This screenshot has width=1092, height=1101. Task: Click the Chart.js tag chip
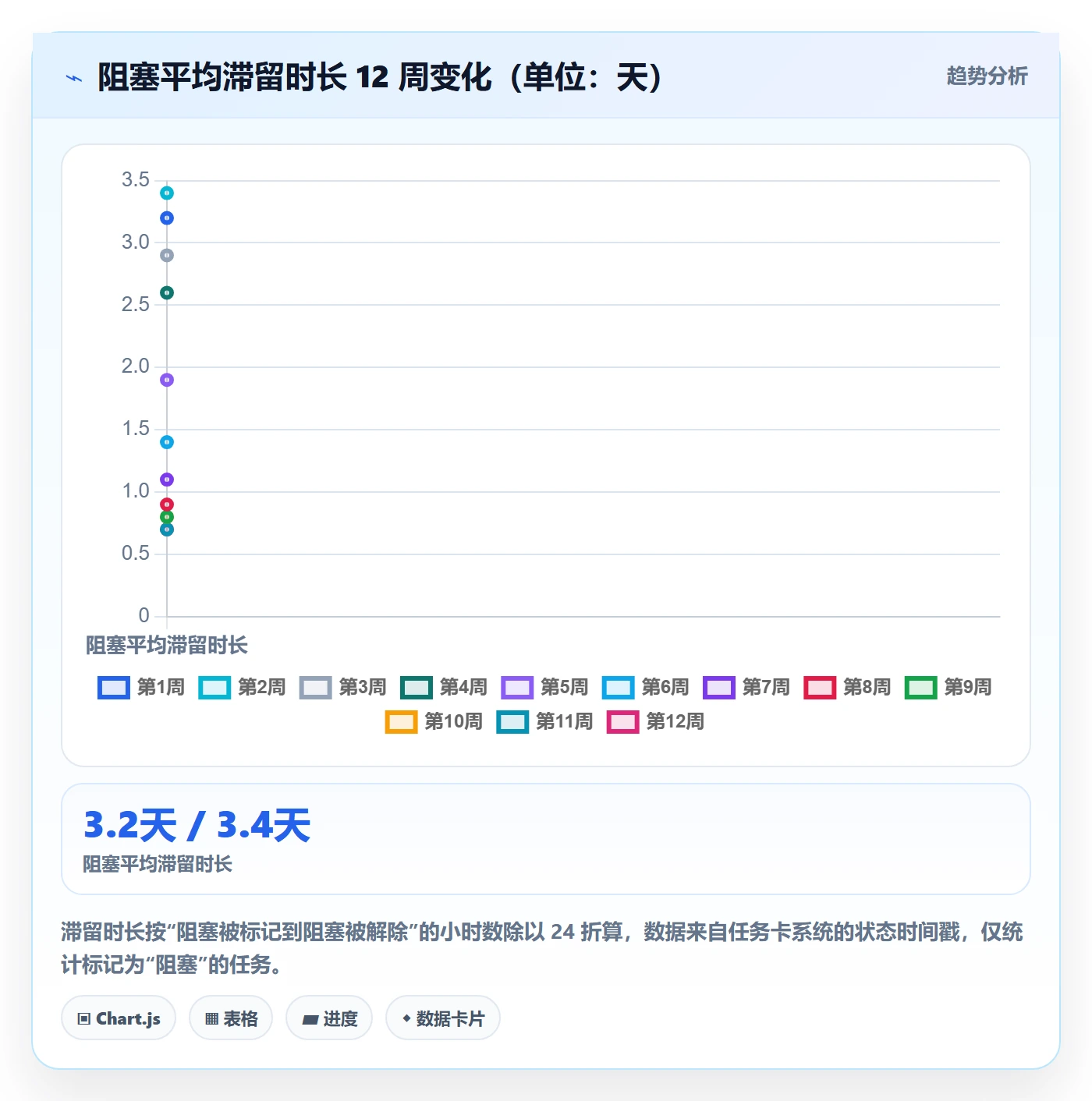(119, 1018)
